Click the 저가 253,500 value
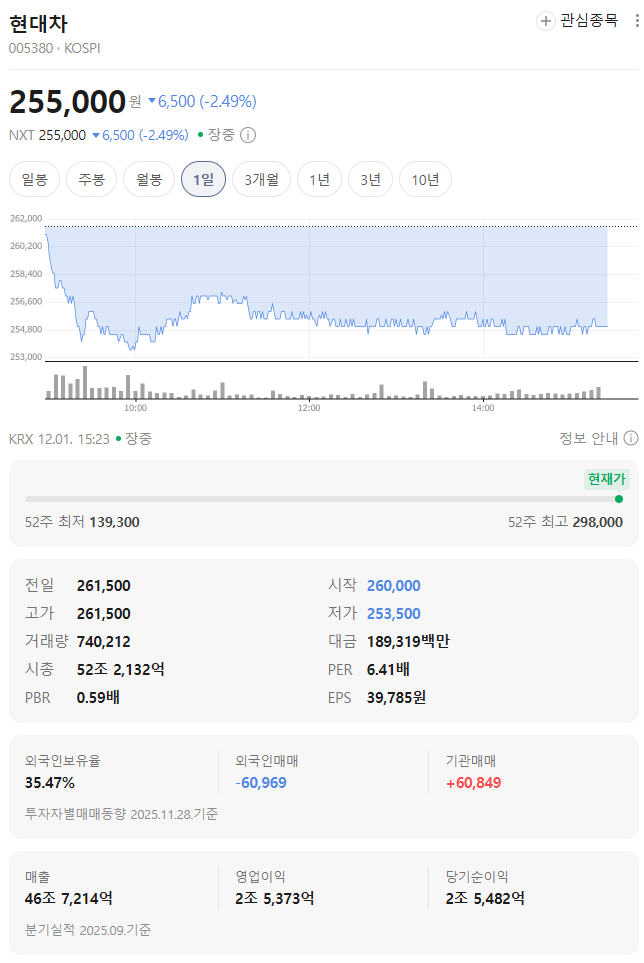This screenshot has height=963, width=644. tap(394, 614)
